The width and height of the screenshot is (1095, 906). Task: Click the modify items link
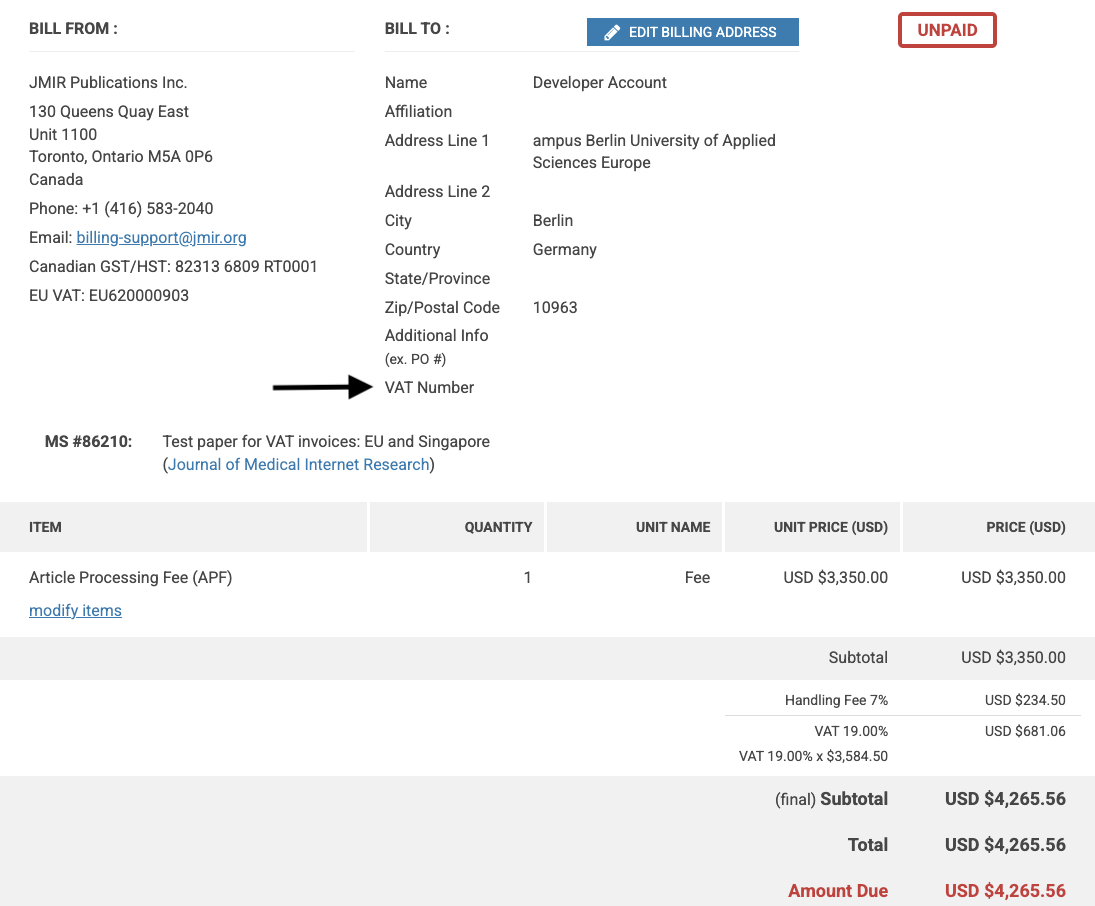click(75, 611)
